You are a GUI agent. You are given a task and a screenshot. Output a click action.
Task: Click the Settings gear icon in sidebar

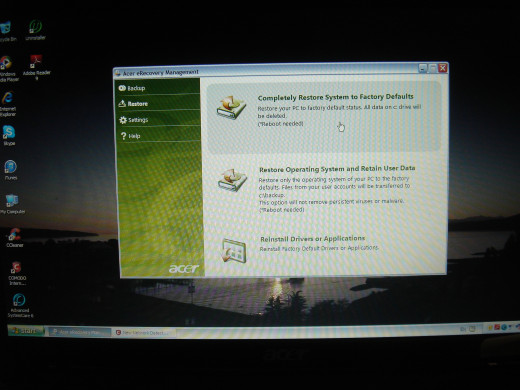click(x=123, y=120)
